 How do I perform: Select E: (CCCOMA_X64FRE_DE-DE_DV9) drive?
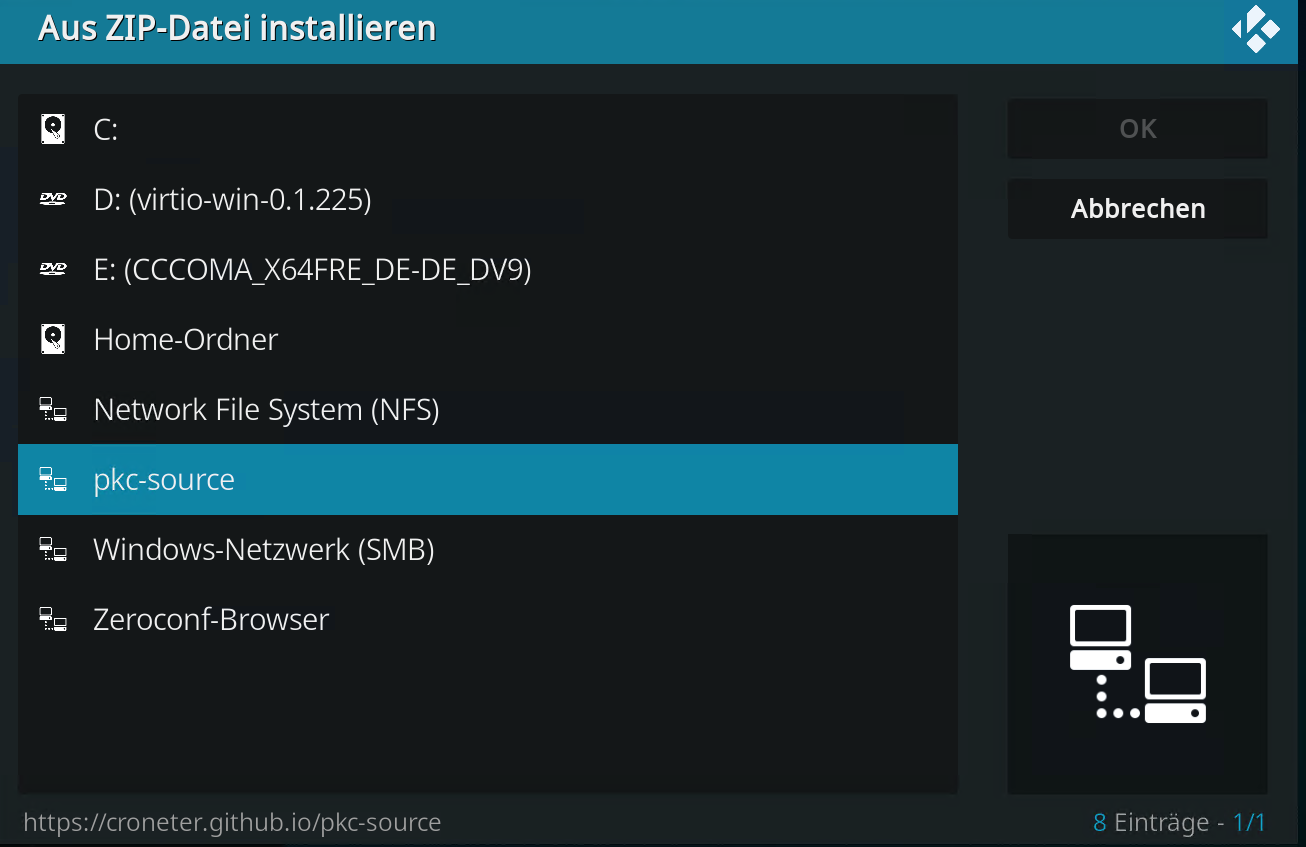tap(312, 270)
